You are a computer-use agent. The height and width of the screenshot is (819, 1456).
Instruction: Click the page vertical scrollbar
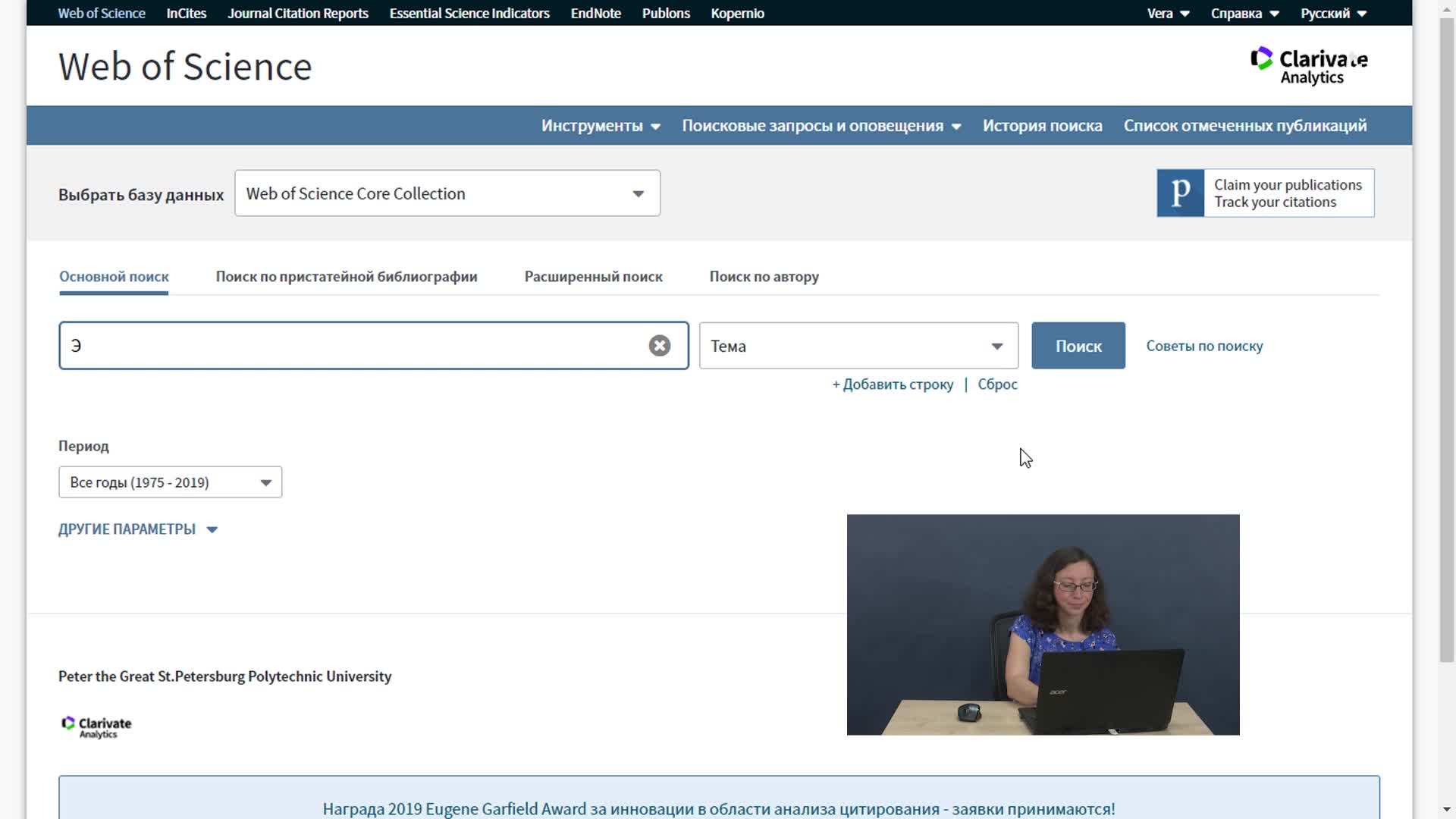1446,340
